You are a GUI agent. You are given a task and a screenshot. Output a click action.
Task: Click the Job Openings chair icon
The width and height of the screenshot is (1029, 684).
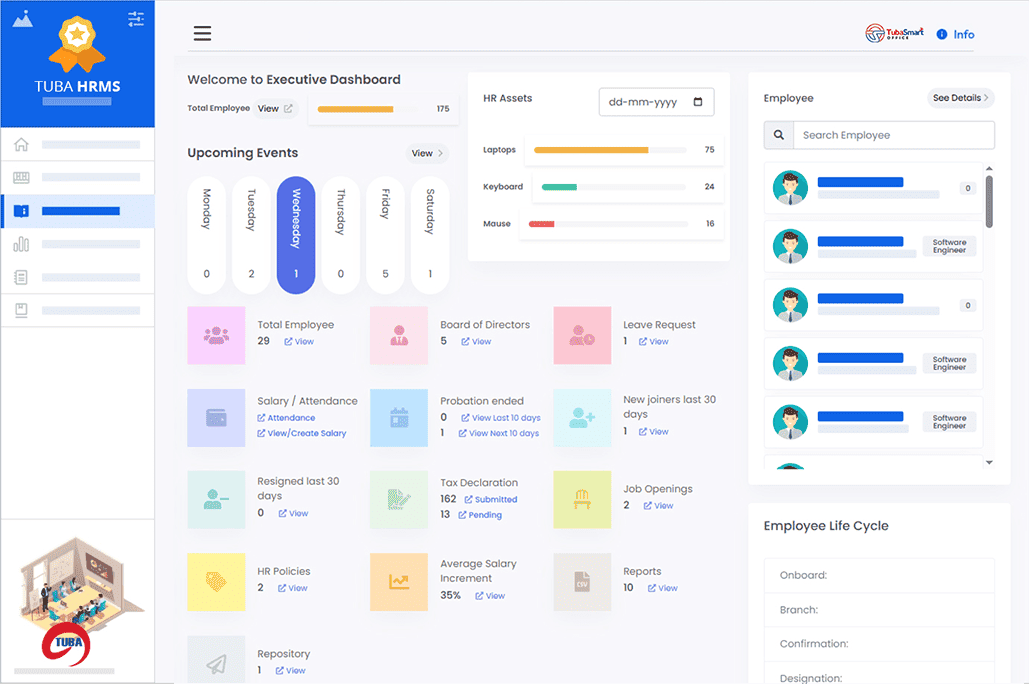coord(582,500)
